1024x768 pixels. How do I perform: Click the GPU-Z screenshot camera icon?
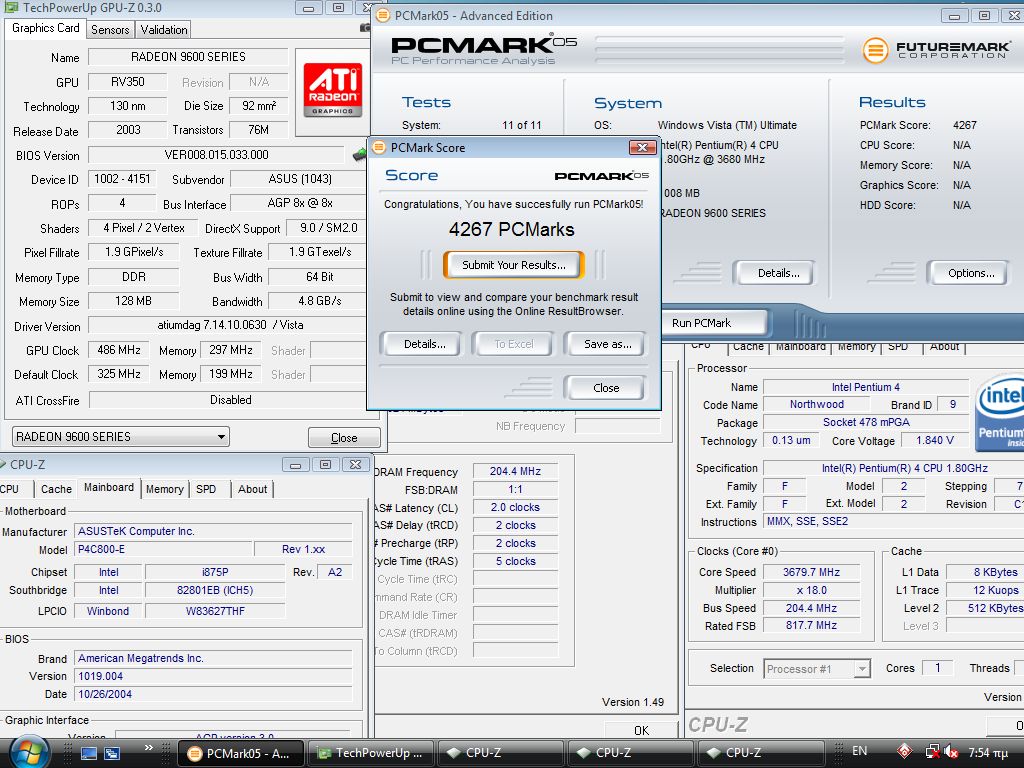pos(365,28)
